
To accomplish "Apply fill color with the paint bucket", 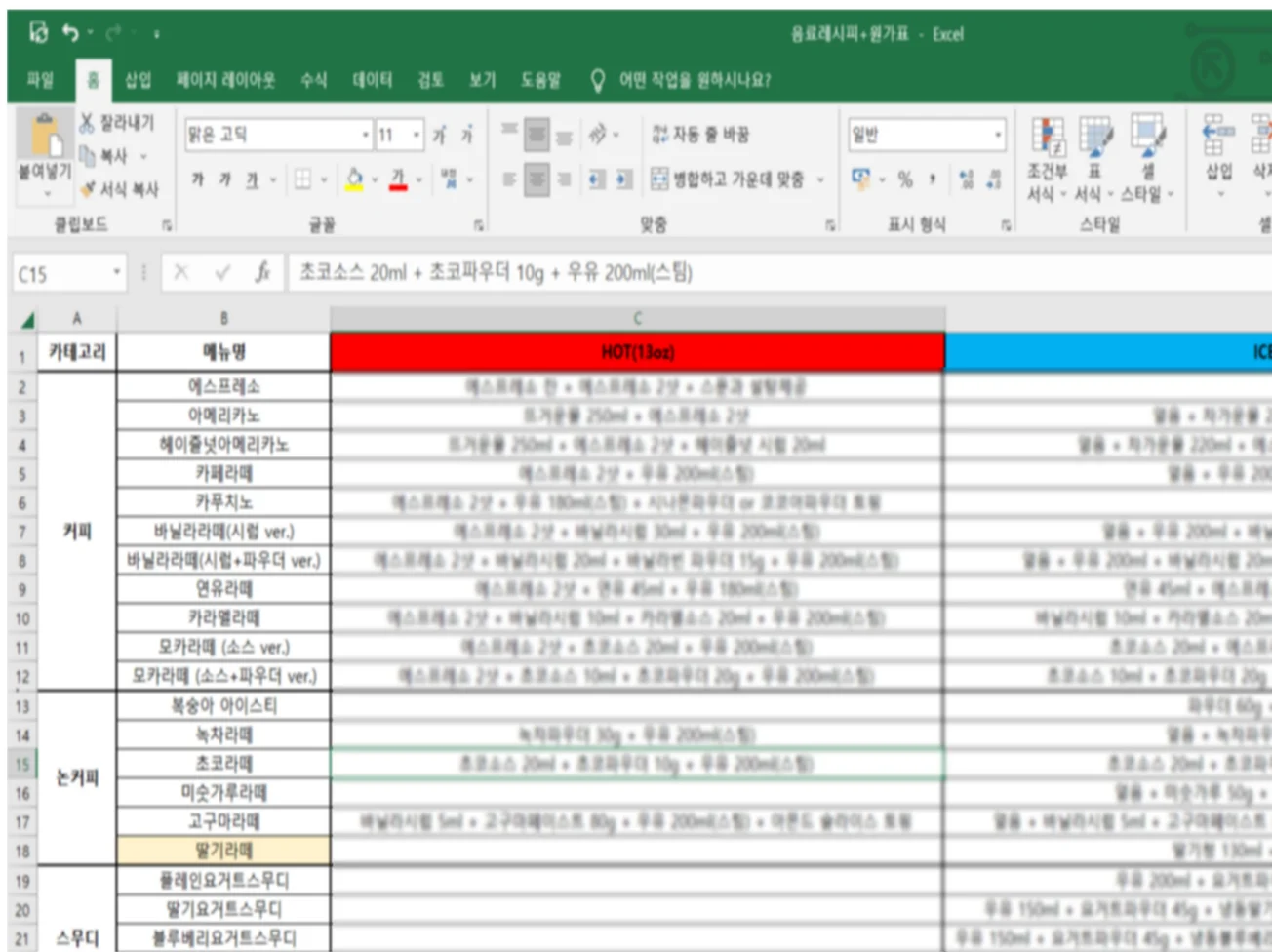I will pyautogui.click(x=354, y=179).
